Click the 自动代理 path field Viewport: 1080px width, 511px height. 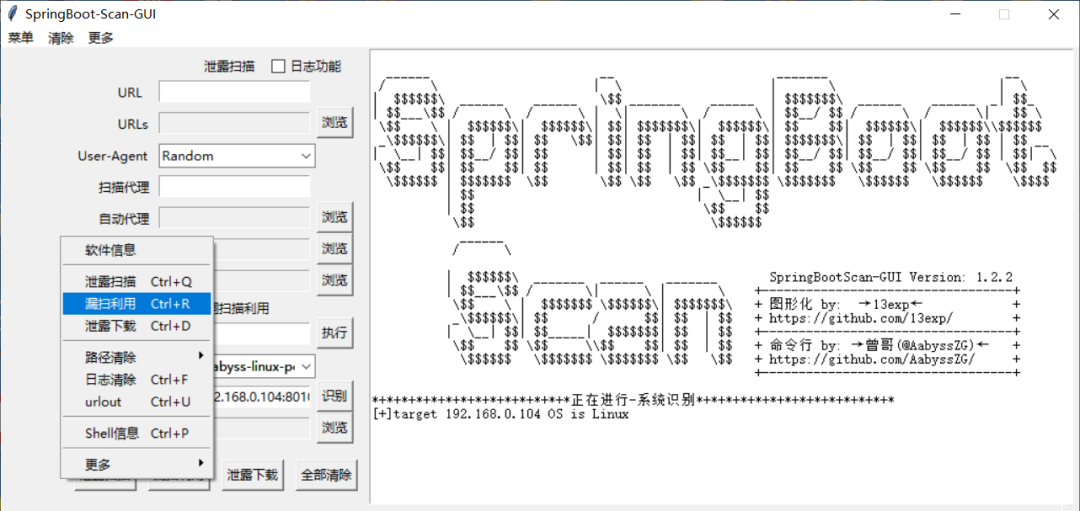tap(234, 218)
